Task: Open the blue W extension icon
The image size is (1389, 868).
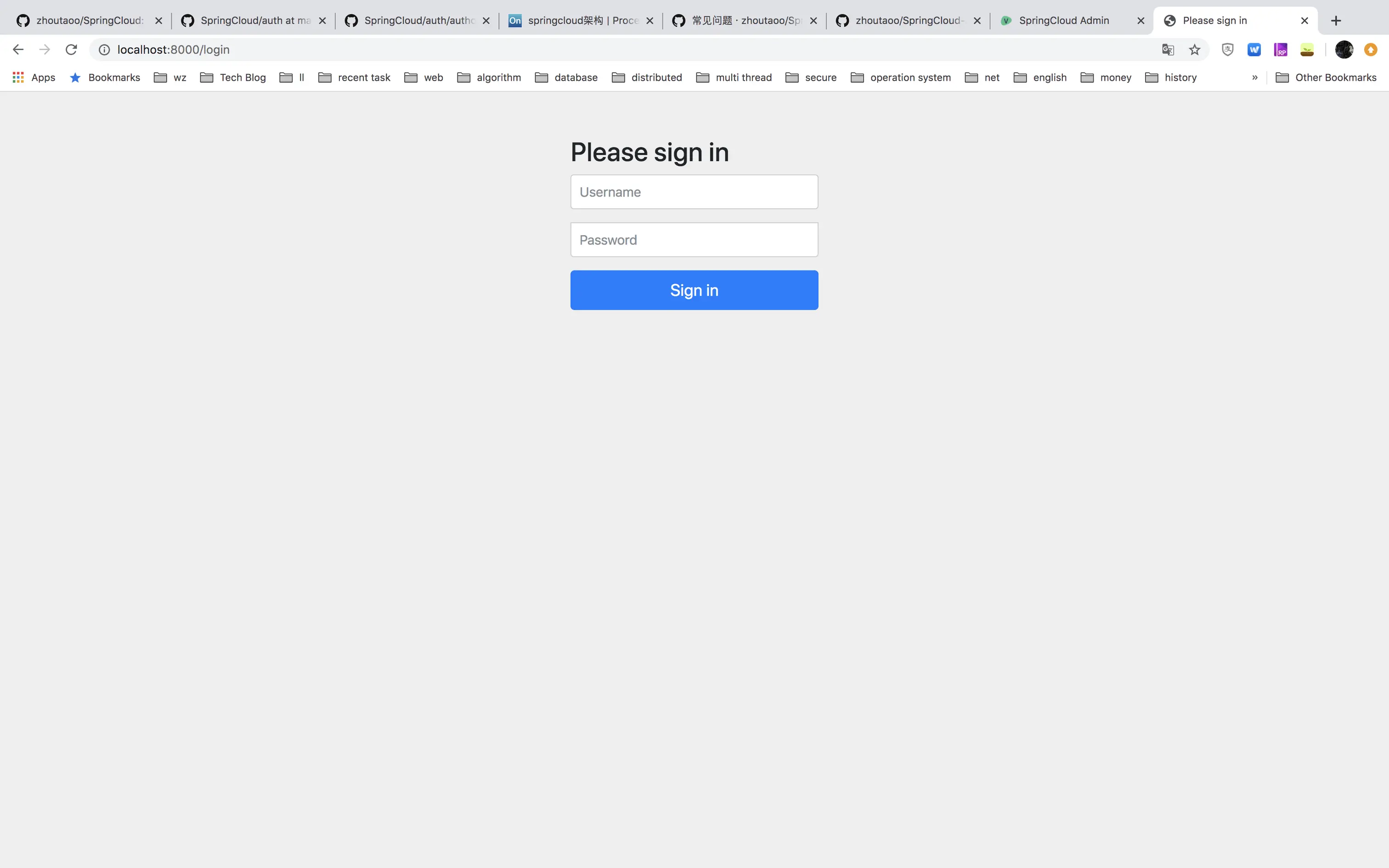Action: point(1254,50)
